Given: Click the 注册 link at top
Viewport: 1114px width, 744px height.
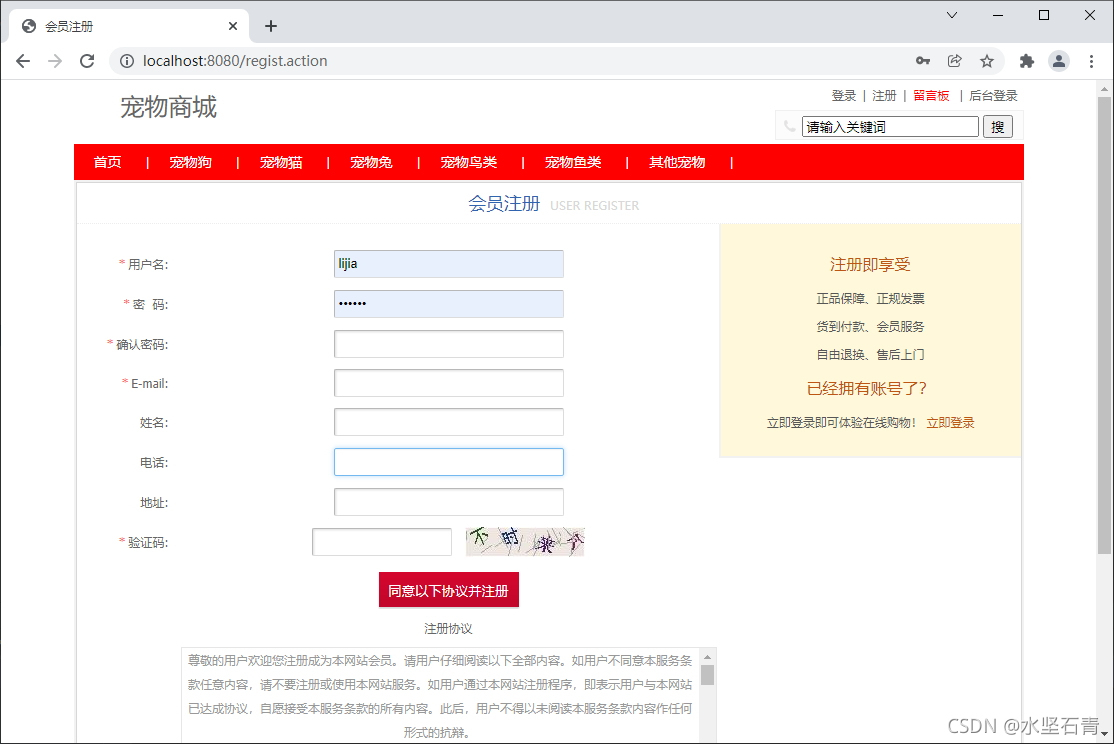Looking at the screenshot, I should (885, 95).
